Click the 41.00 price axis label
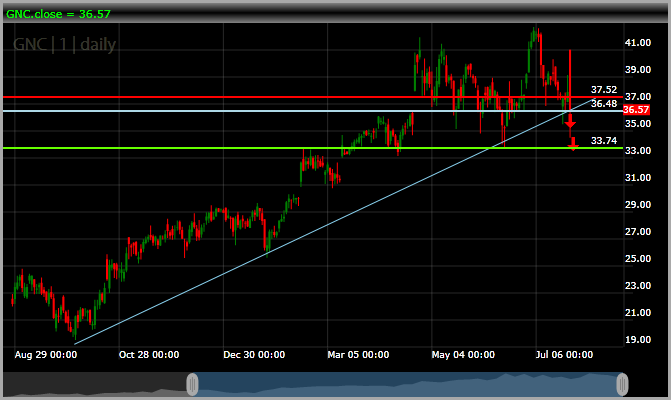Image resolution: width=671 pixels, height=400 pixels. tap(638, 44)
